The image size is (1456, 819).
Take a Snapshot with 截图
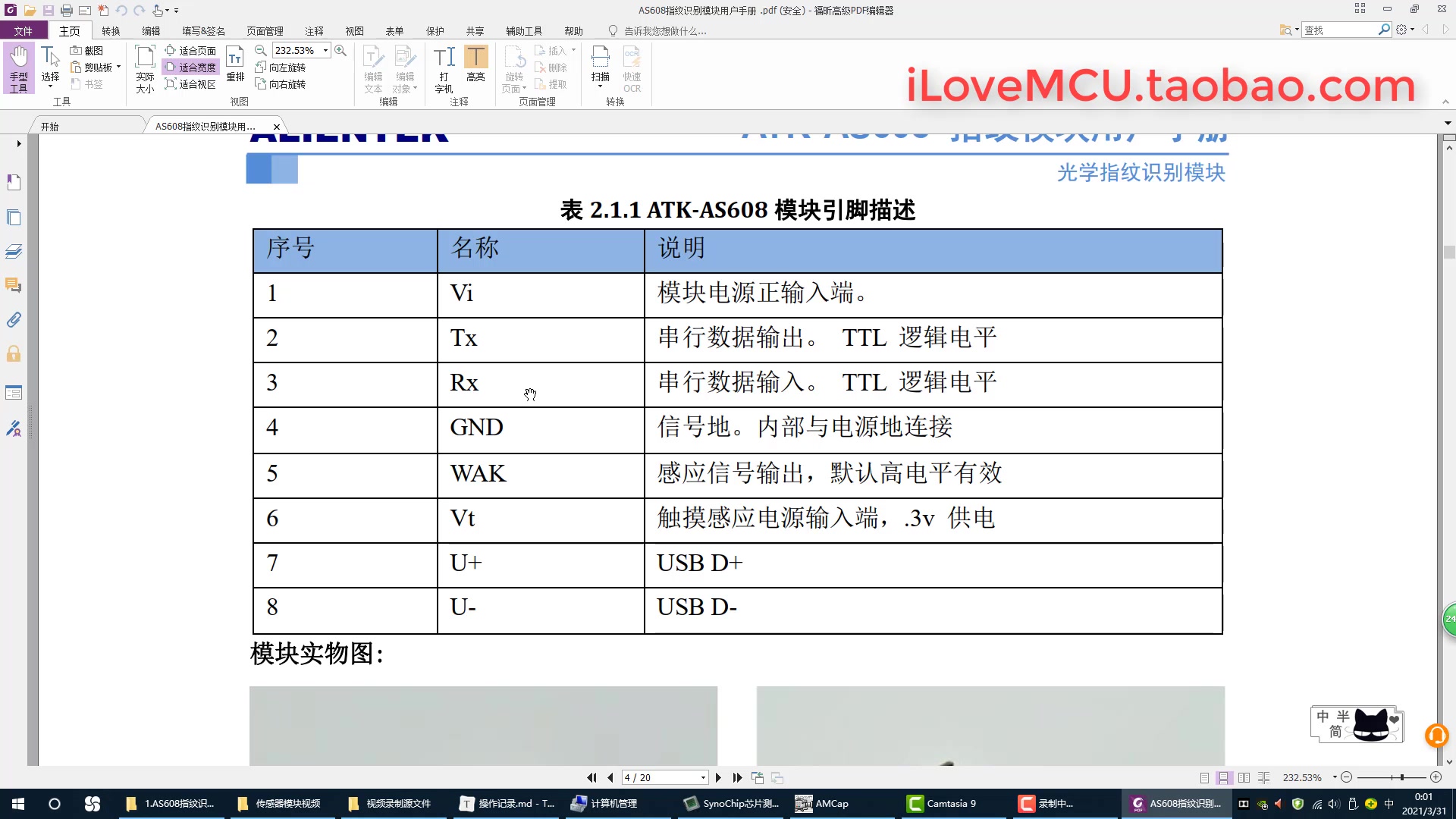(86, 50)
